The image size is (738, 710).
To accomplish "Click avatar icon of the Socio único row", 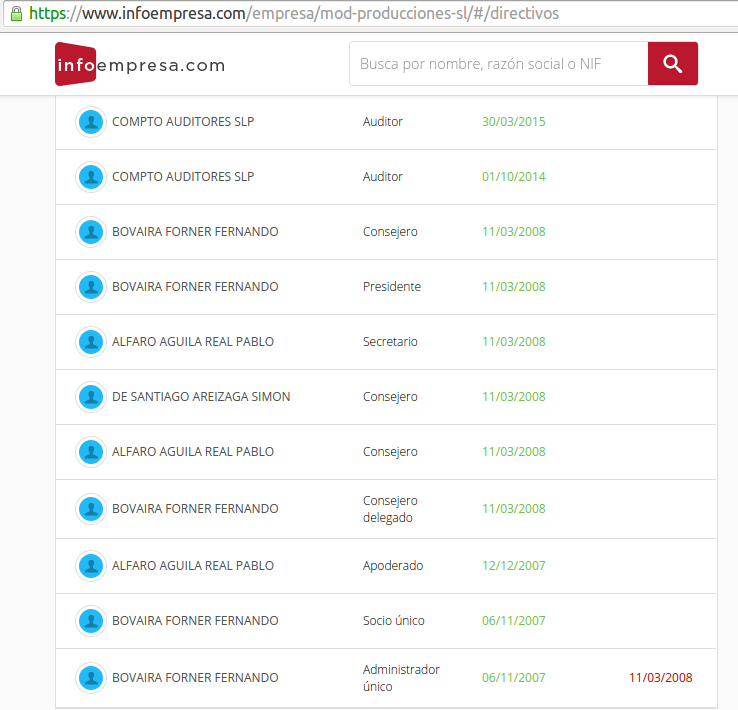I will pos(91,621).
